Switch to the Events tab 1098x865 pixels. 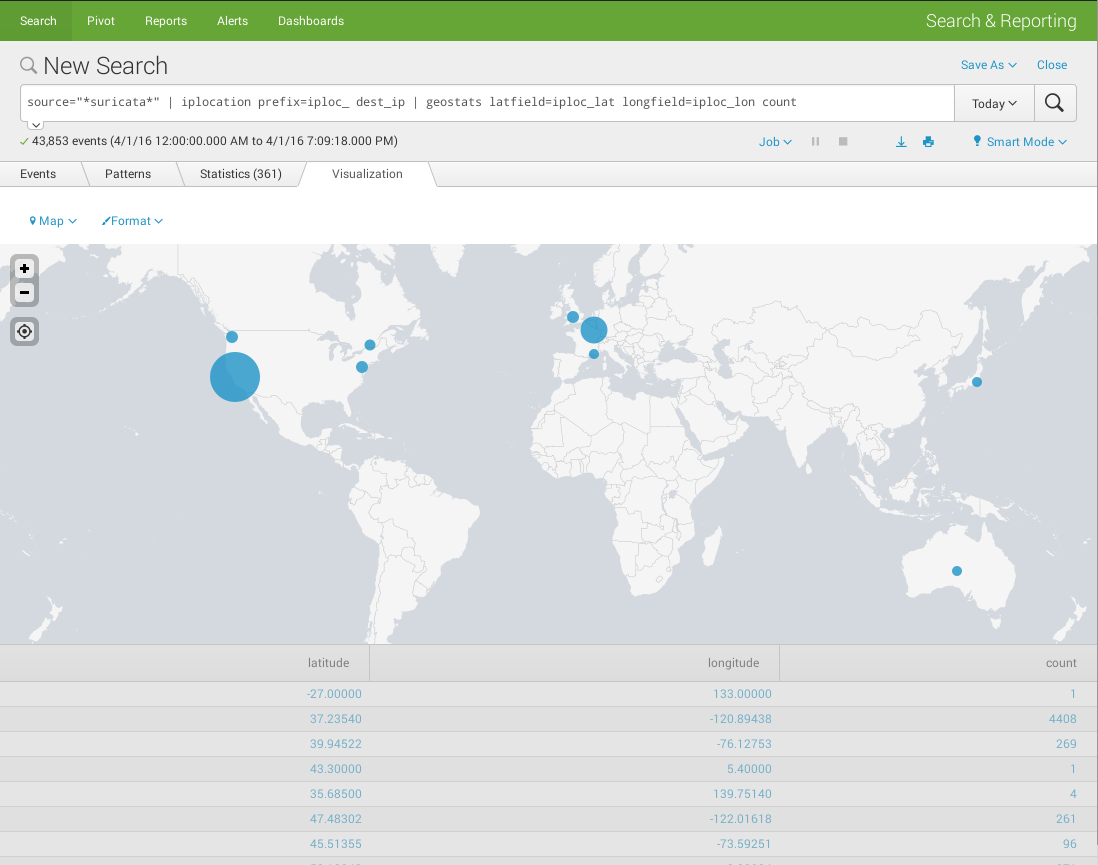pyautogui.click(x=38, y=174)
